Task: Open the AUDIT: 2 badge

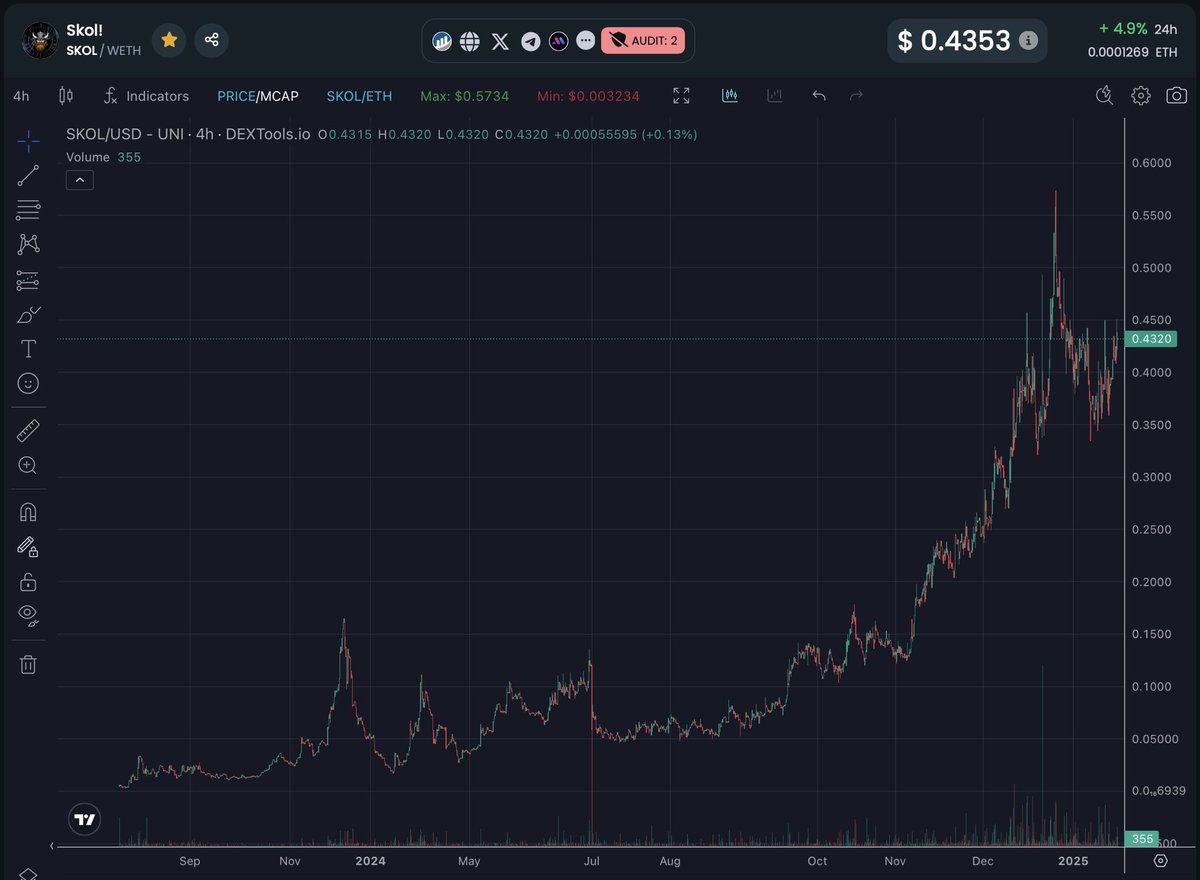Action: click(643, 41)
